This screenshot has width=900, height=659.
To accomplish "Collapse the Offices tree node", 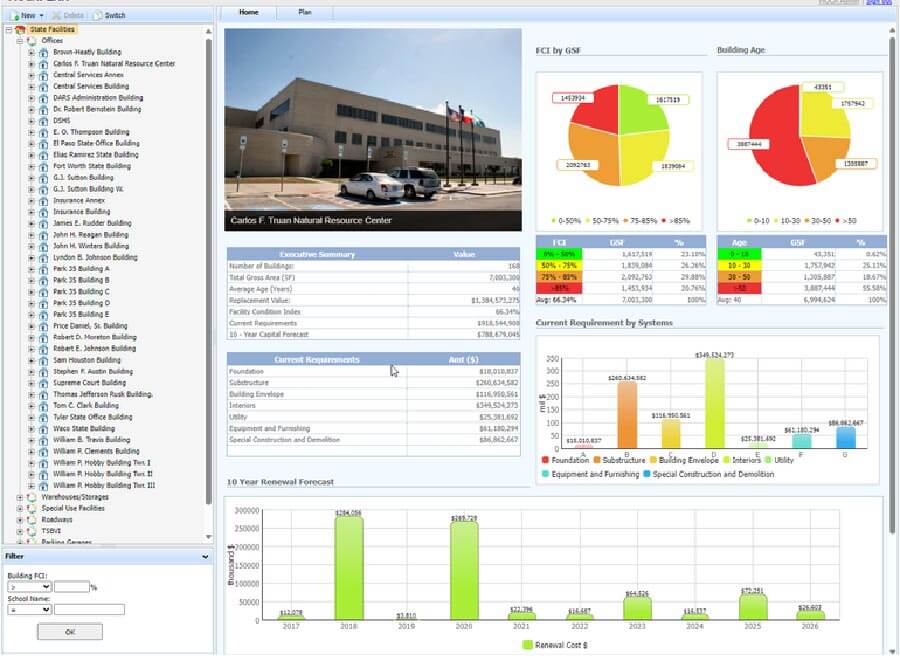I will tap(20, 41).
